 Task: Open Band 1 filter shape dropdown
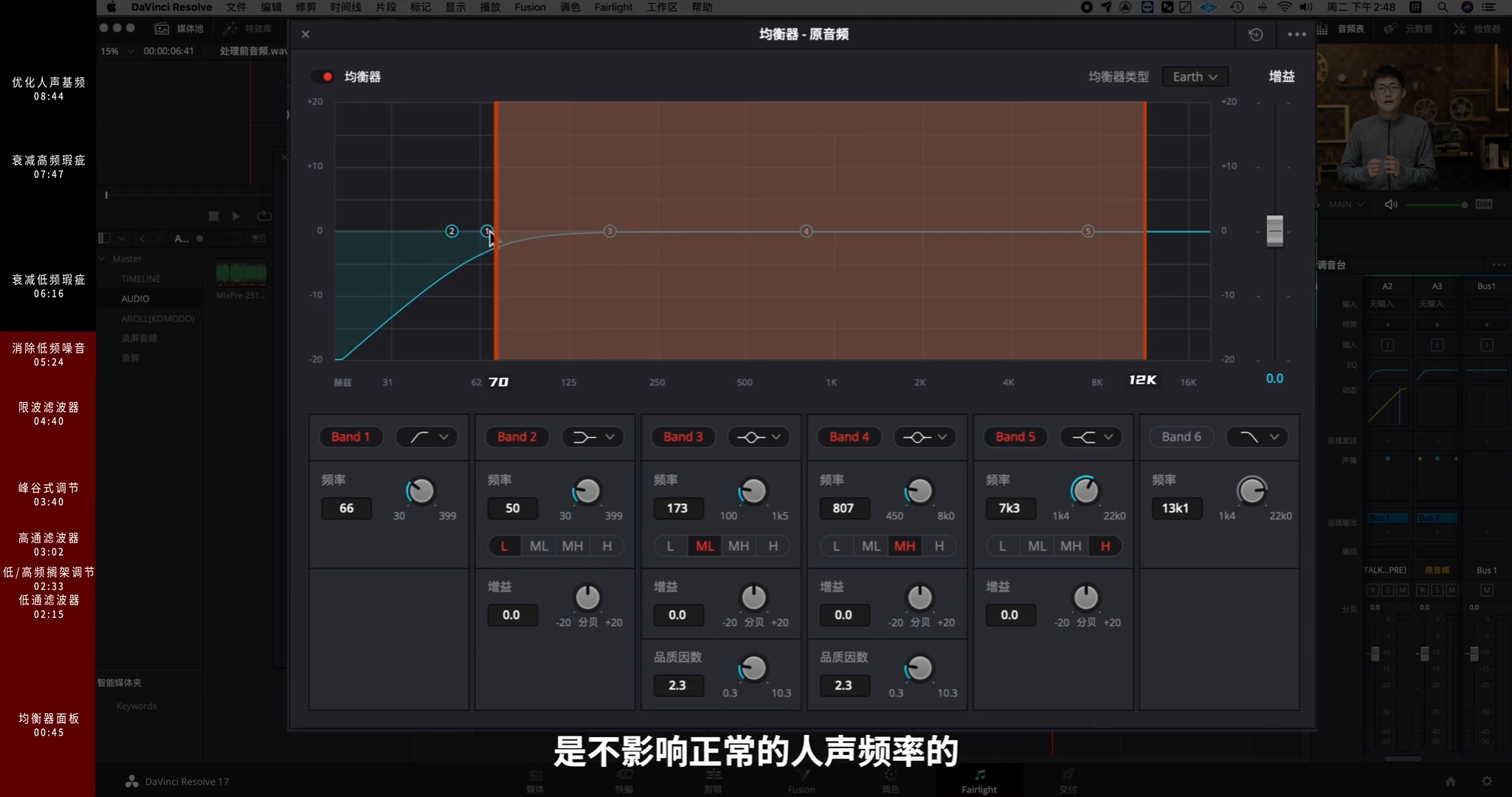(427, 437)
